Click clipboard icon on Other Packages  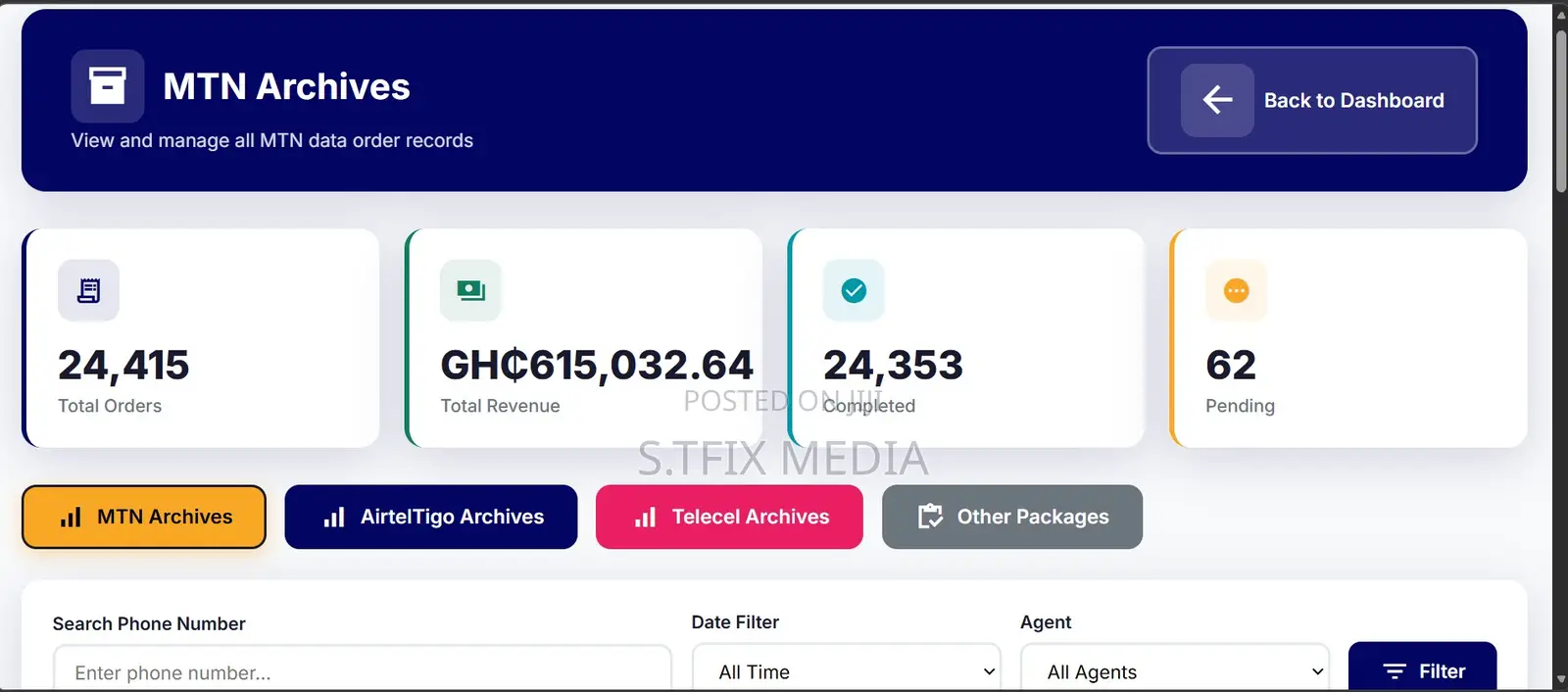click(x=930, y=517)
